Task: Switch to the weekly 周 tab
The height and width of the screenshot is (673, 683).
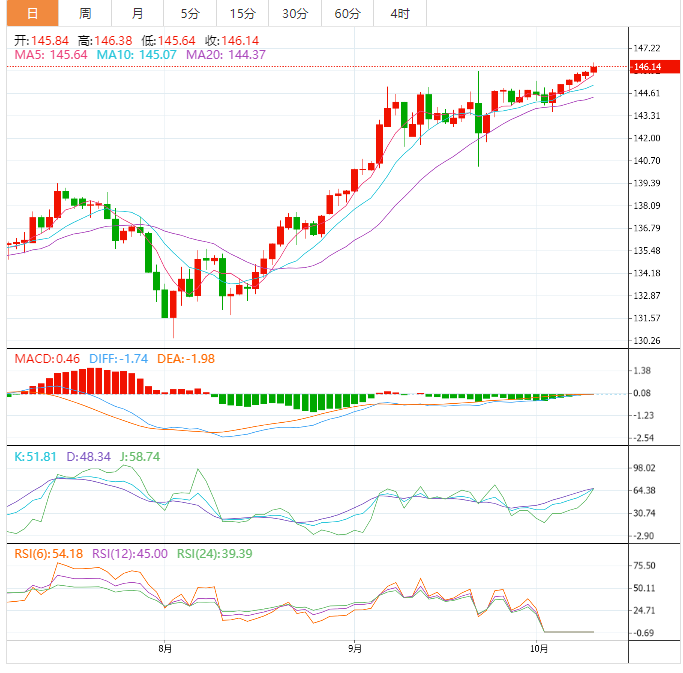Action: point(85,14)
